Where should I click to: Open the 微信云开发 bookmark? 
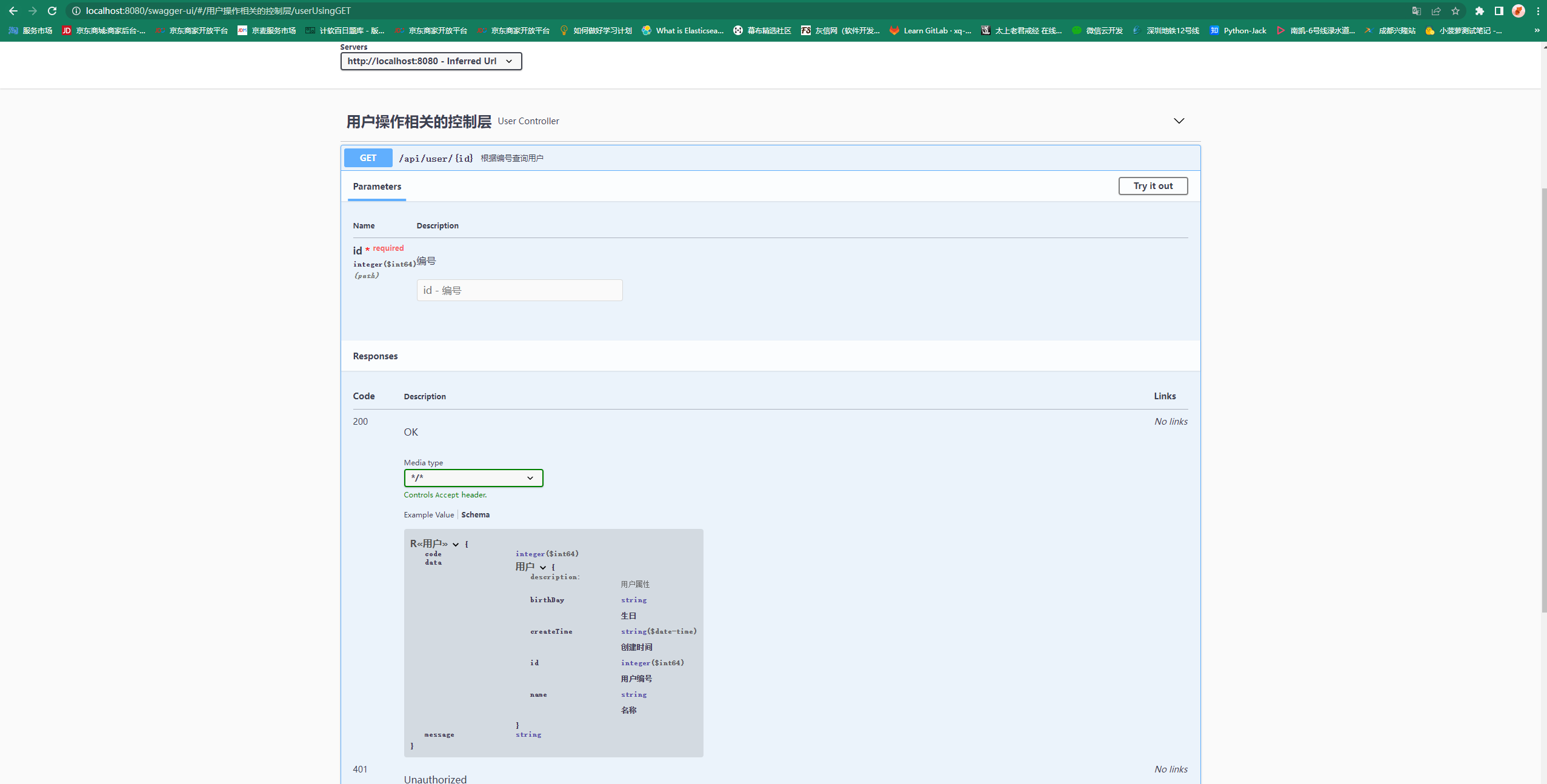(1097, 30)
